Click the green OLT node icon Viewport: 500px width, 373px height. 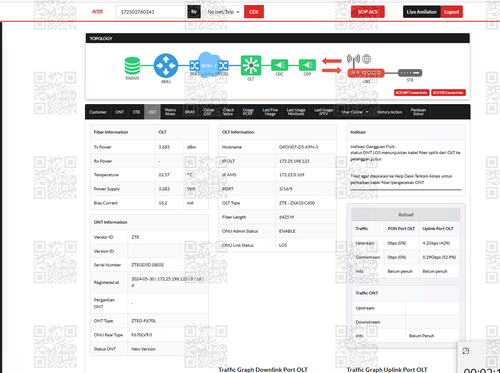coord(251,65)
